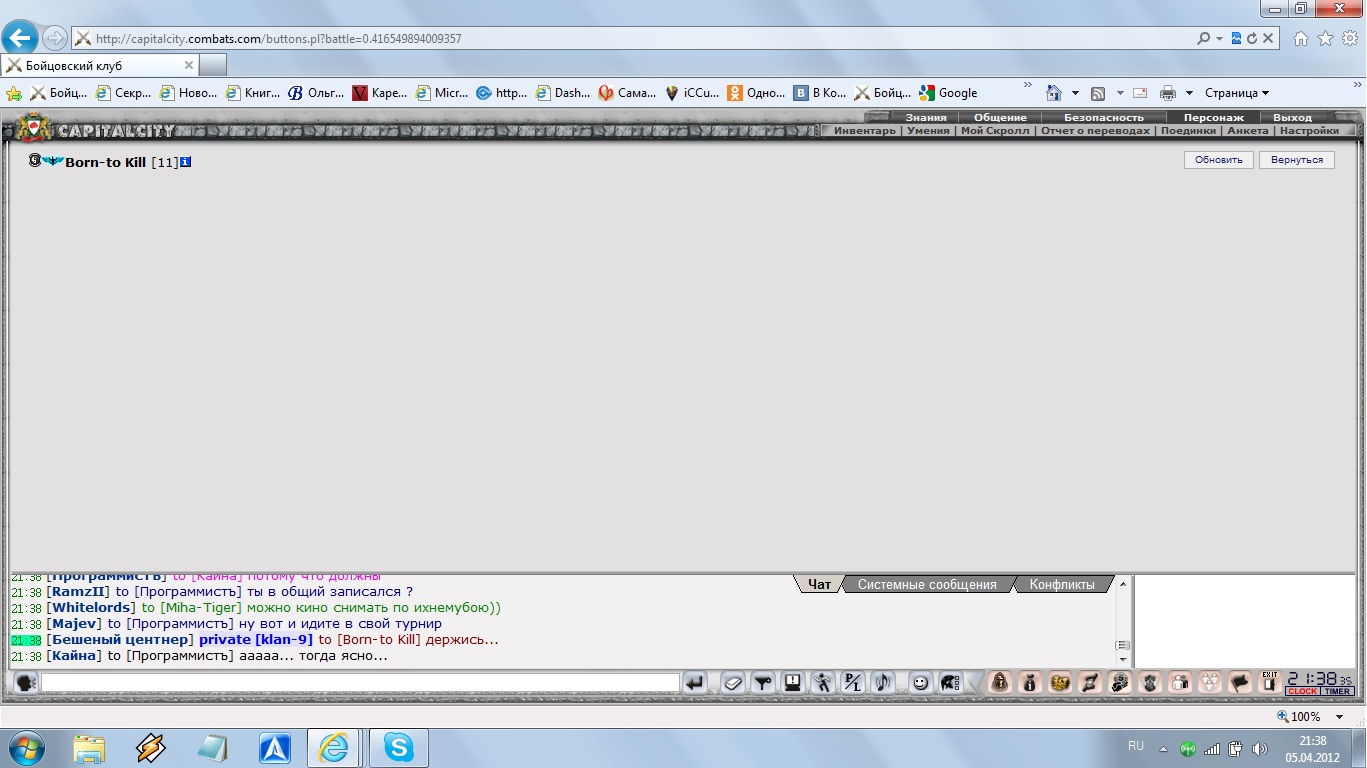Open the Общение menu

point(1000,117)
